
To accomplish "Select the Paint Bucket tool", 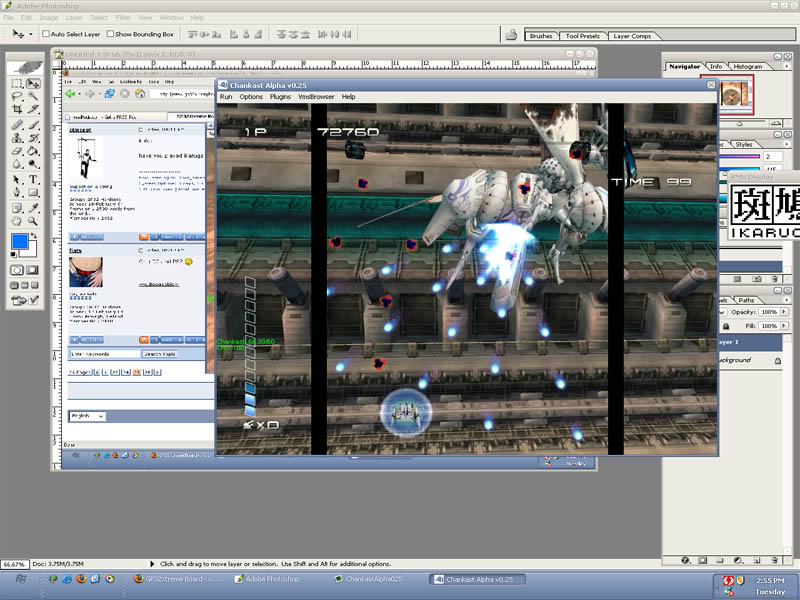I will (x=33, y=152).
